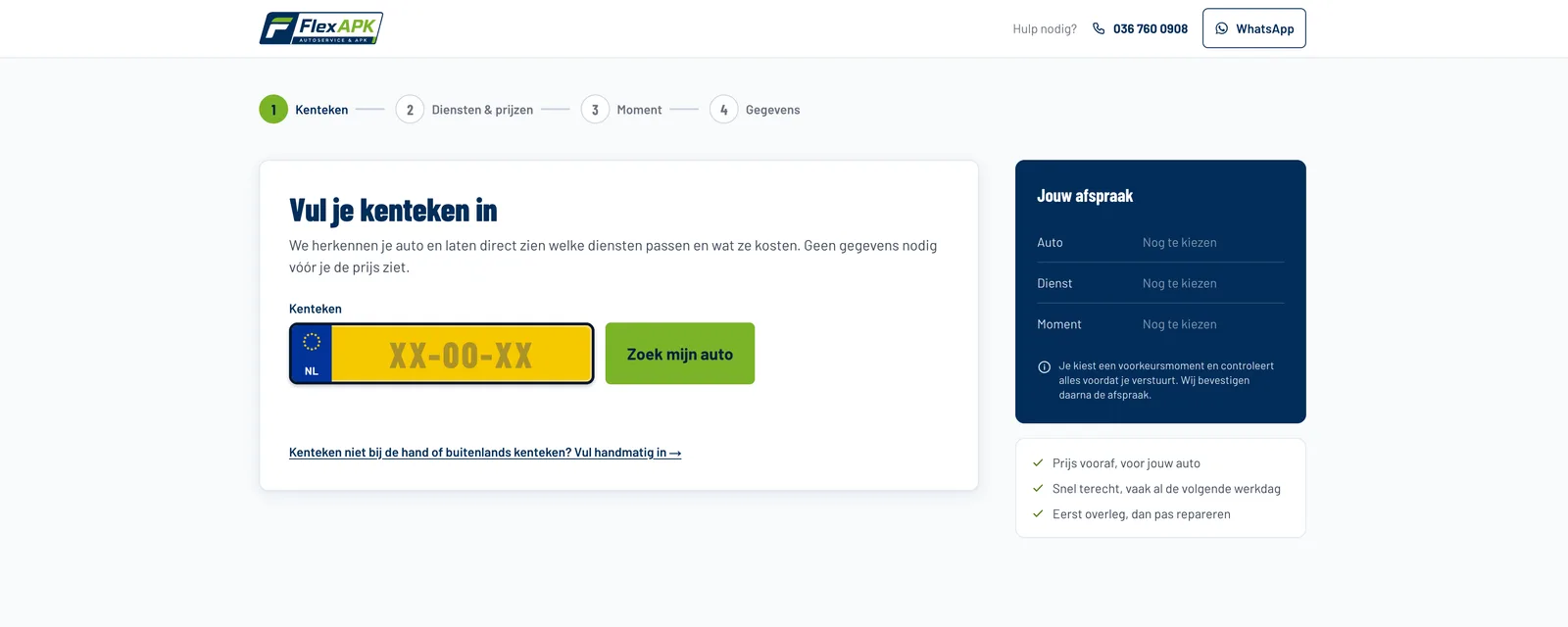Select step 1 circle Kenteken
The image size is (1568, 627).
tap(273, 110)
